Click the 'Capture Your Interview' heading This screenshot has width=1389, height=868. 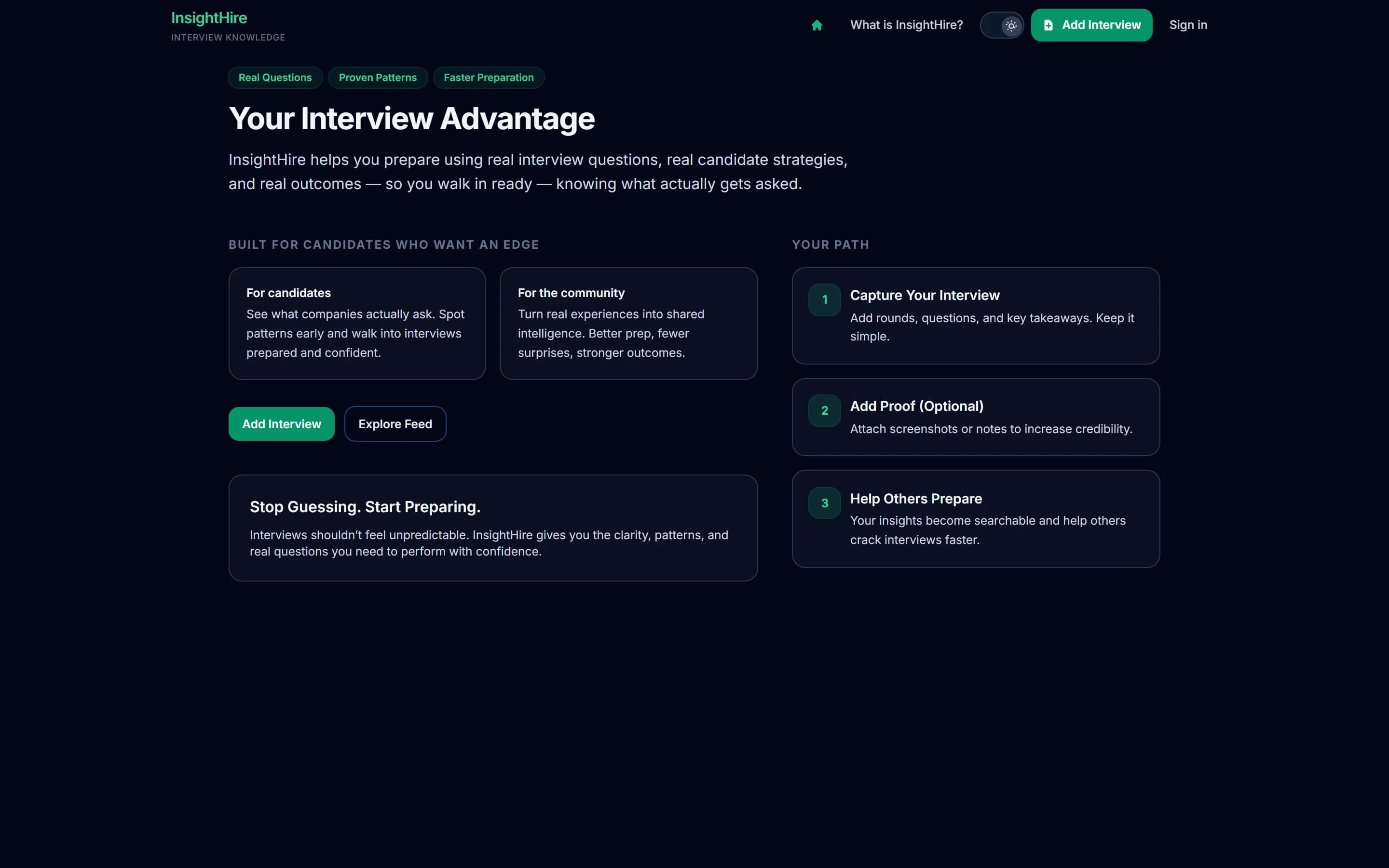925,295
